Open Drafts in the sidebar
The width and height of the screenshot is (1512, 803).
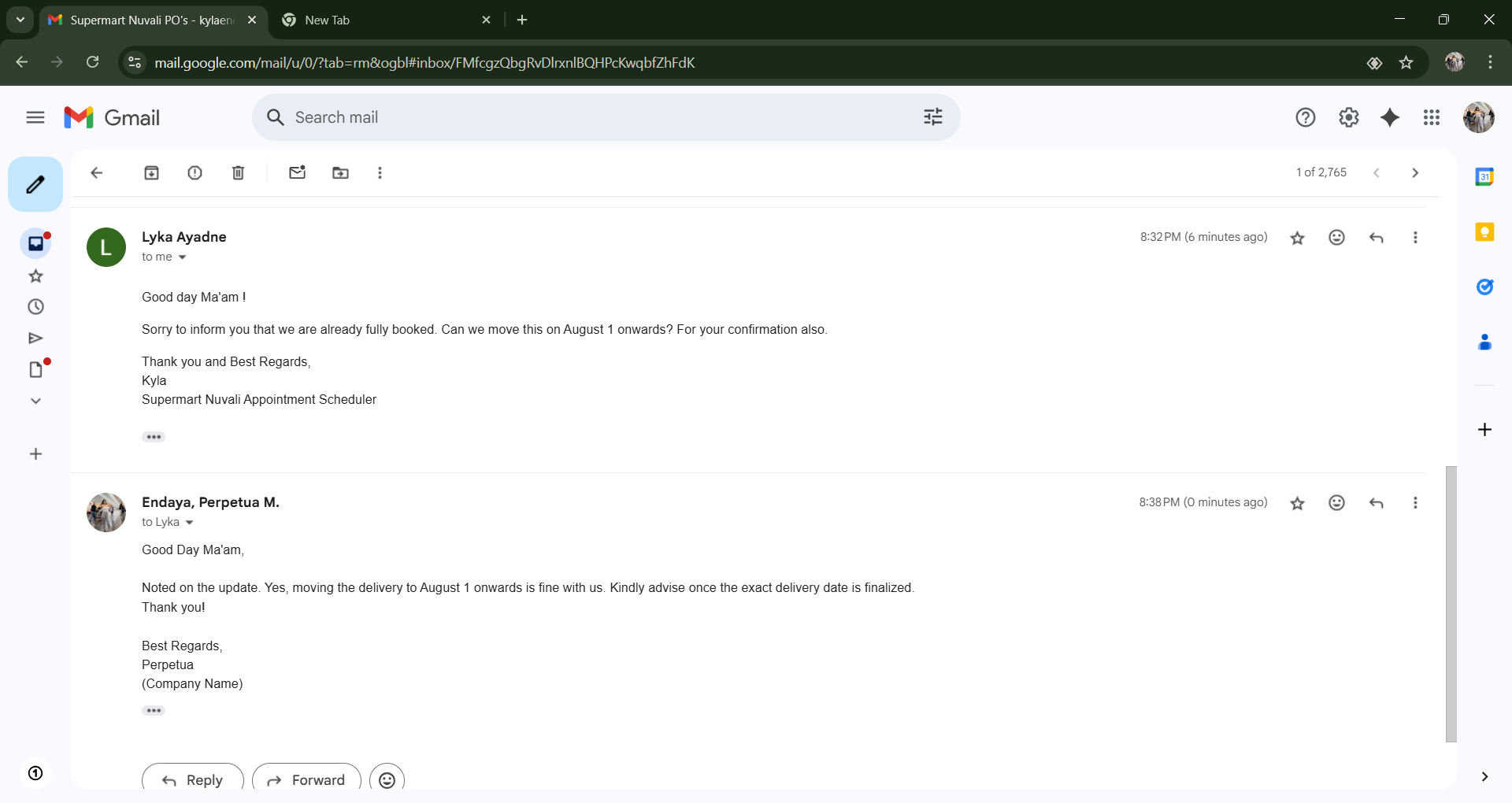point(35,369)
